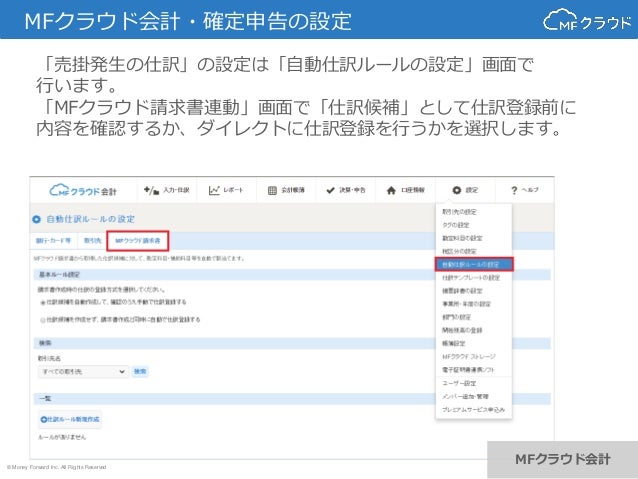The width and height of the screenshot is (638, 479).
Task: Choose プレミアムサービス申込み from settings menu
Action: tap(474, 409)
